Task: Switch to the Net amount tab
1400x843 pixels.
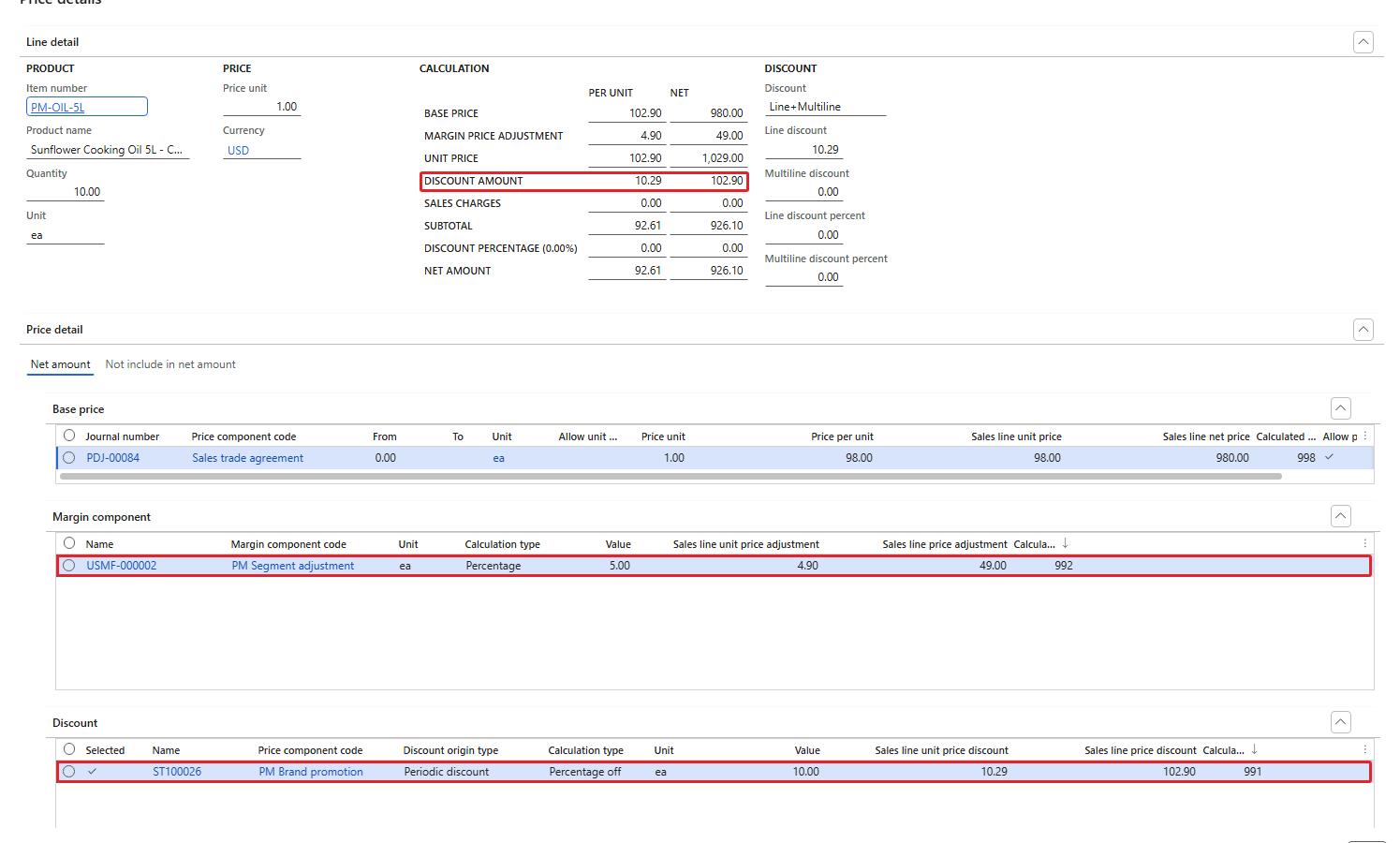Action: pos(61,364)
